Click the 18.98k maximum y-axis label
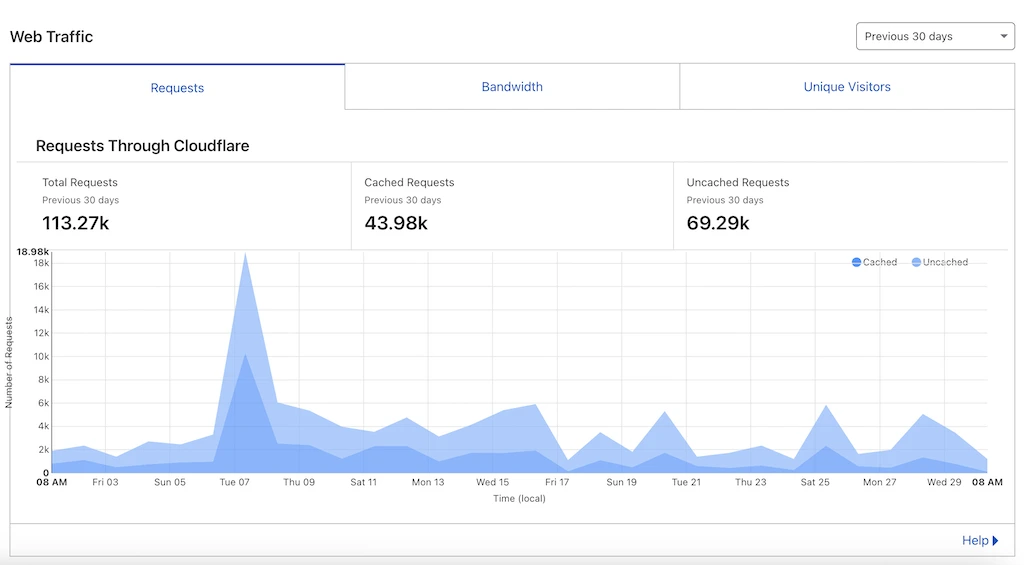Viewport: 1024px width, 565px height. coord(33,252)
